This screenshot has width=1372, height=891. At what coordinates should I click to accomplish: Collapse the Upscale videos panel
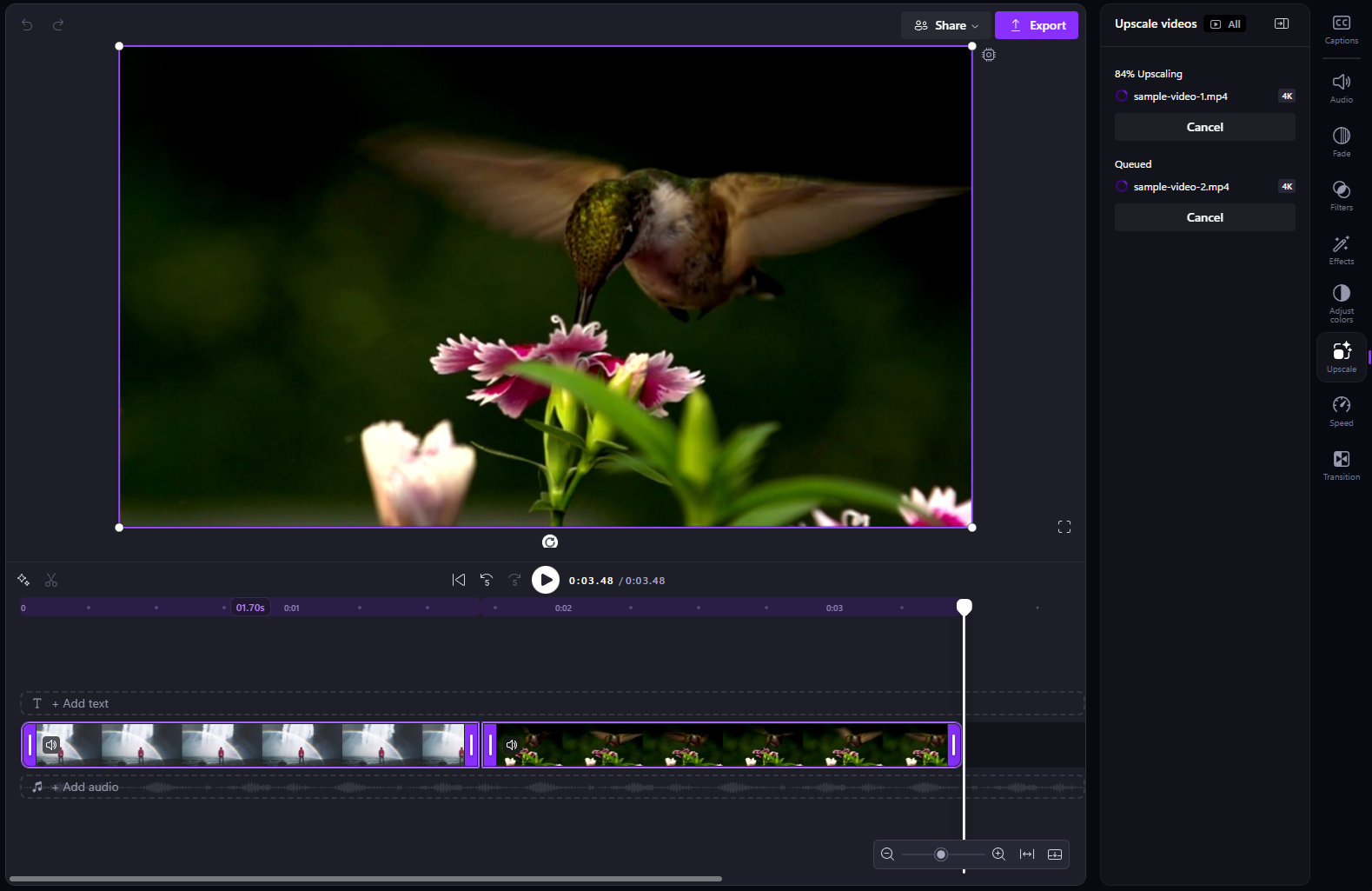1282,23
